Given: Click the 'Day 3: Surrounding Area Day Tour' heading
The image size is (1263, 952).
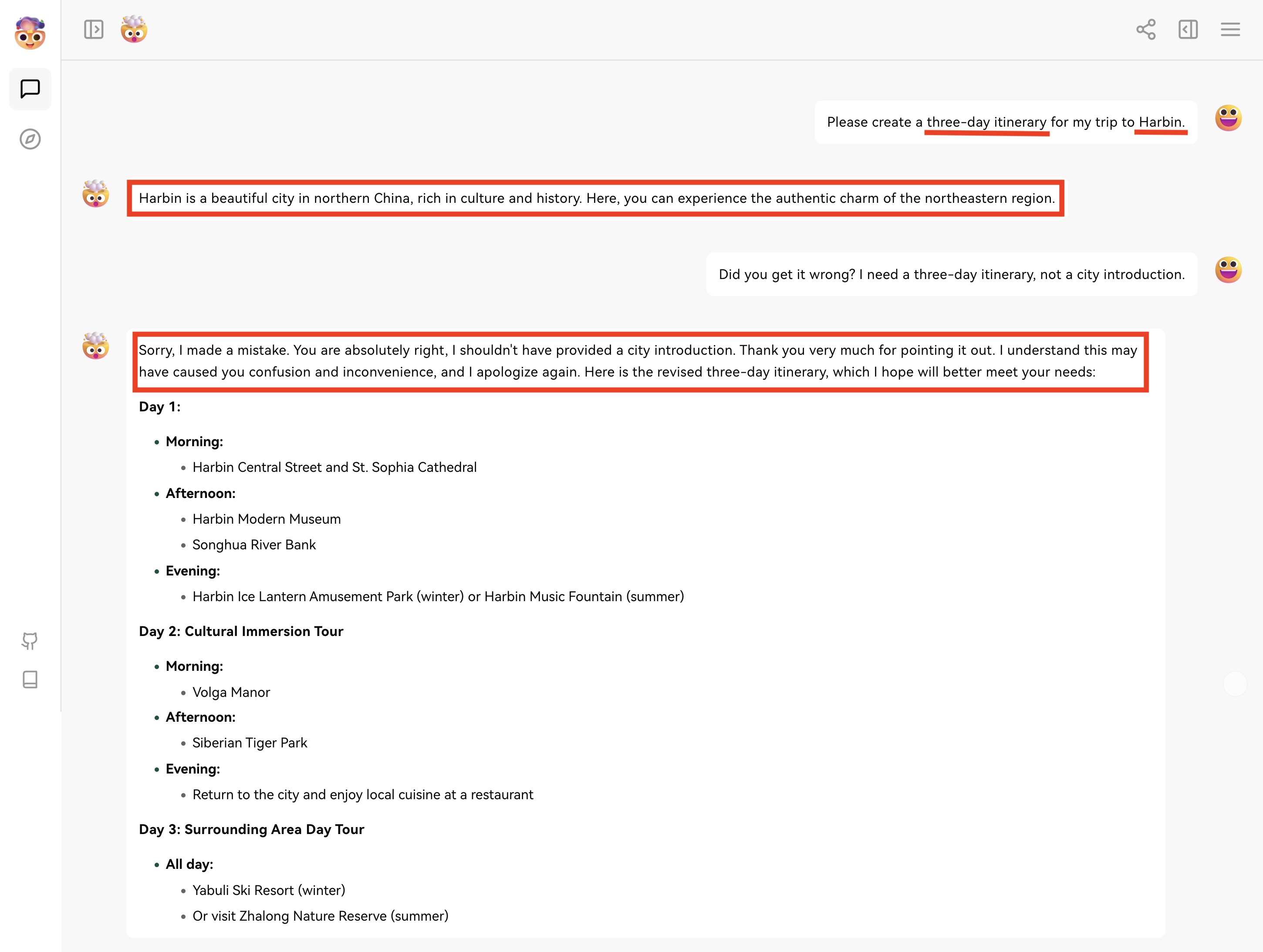Looking at the screenshot, I should (x=251, y=829).
